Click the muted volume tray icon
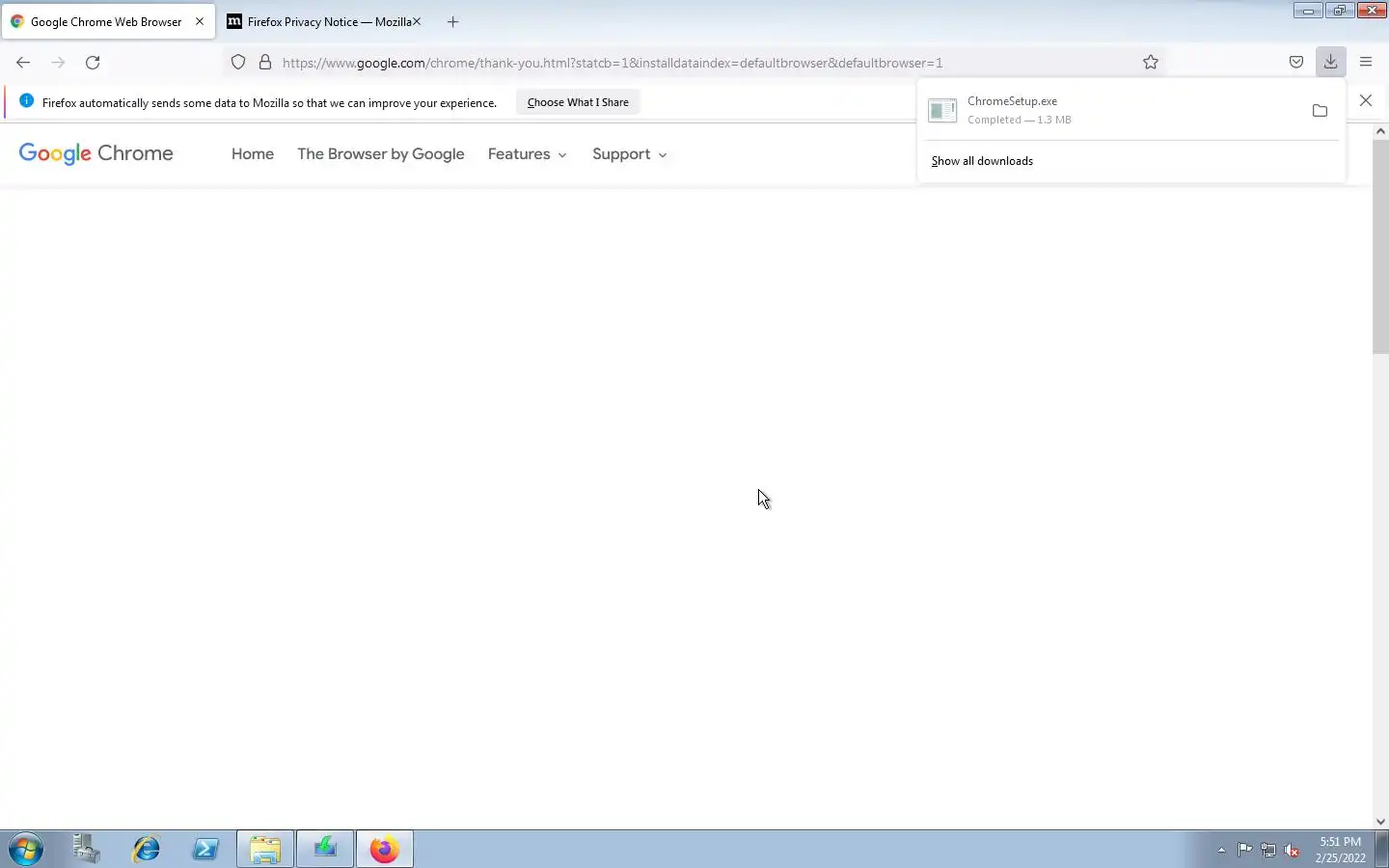 [1293, 851]
